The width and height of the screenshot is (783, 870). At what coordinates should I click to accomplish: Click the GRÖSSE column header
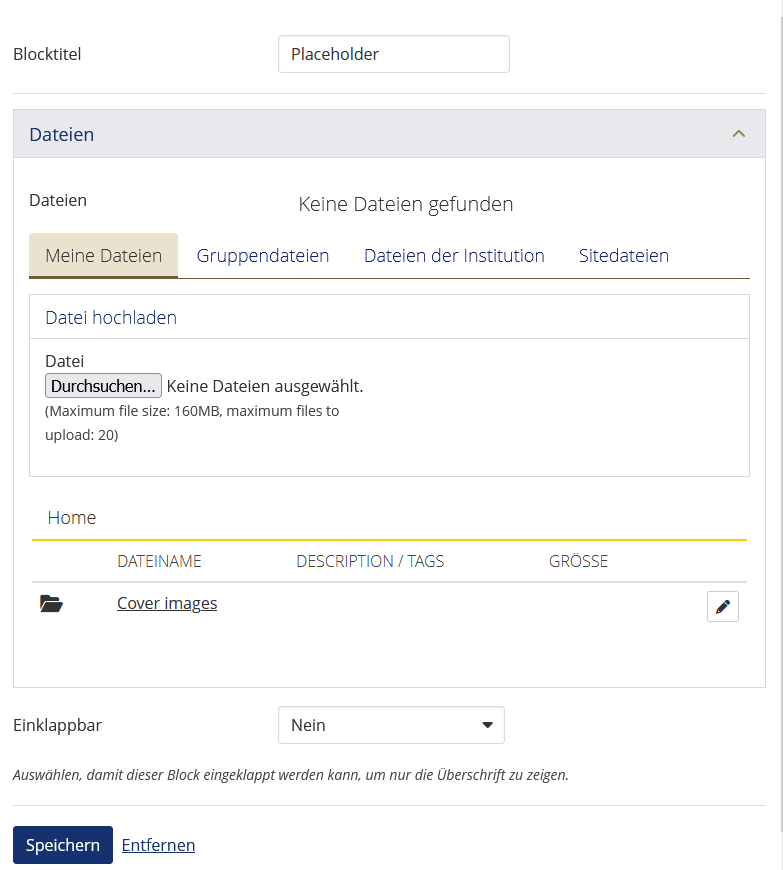578,561
